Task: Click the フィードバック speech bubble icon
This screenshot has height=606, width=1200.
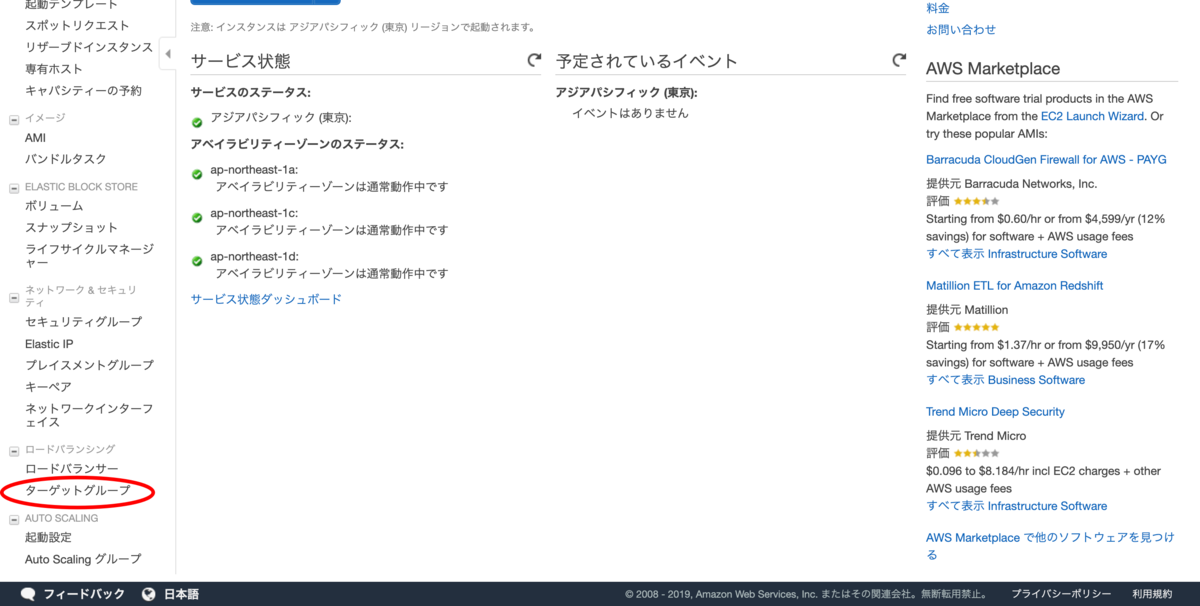Action: [x=29, y=594]
